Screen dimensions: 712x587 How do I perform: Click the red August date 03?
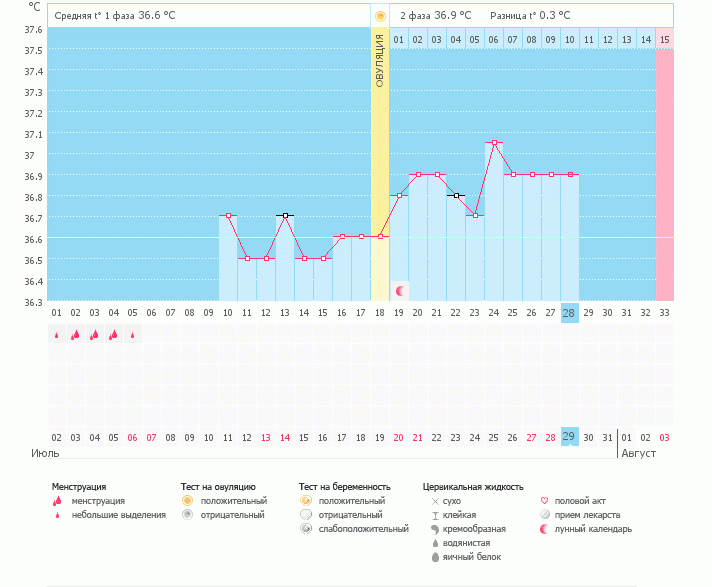(664, 438)
